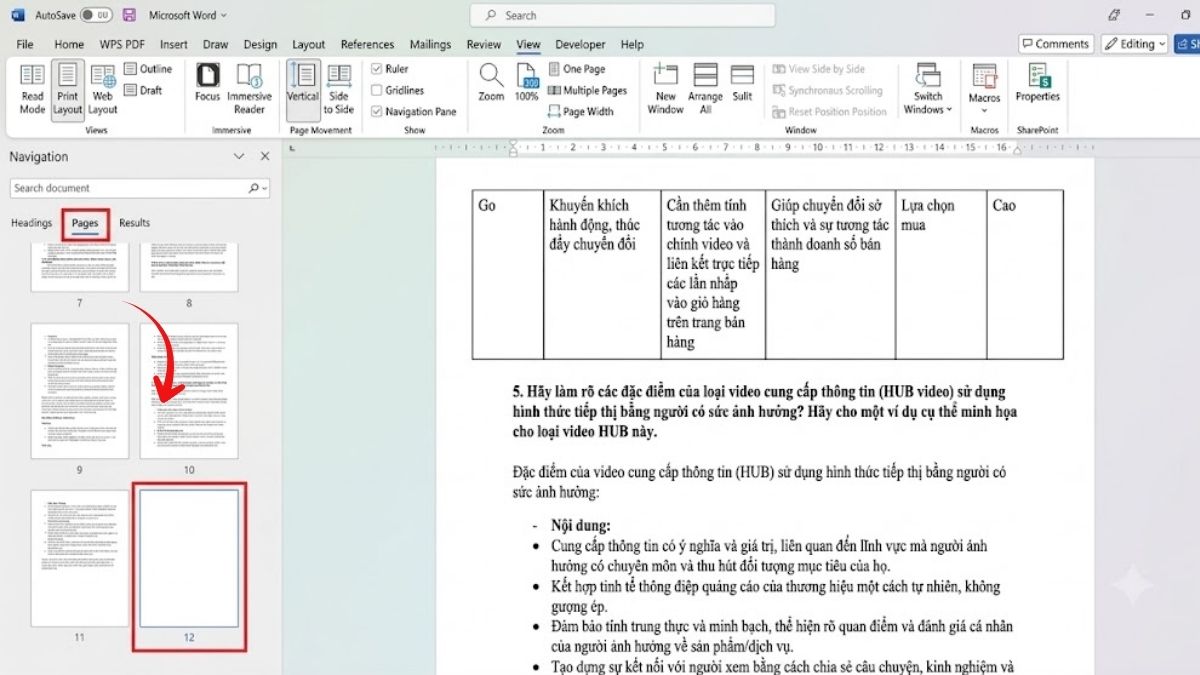Screen dimensions: 1200x675
Task: Open Read Mode view
Action: 32,88
